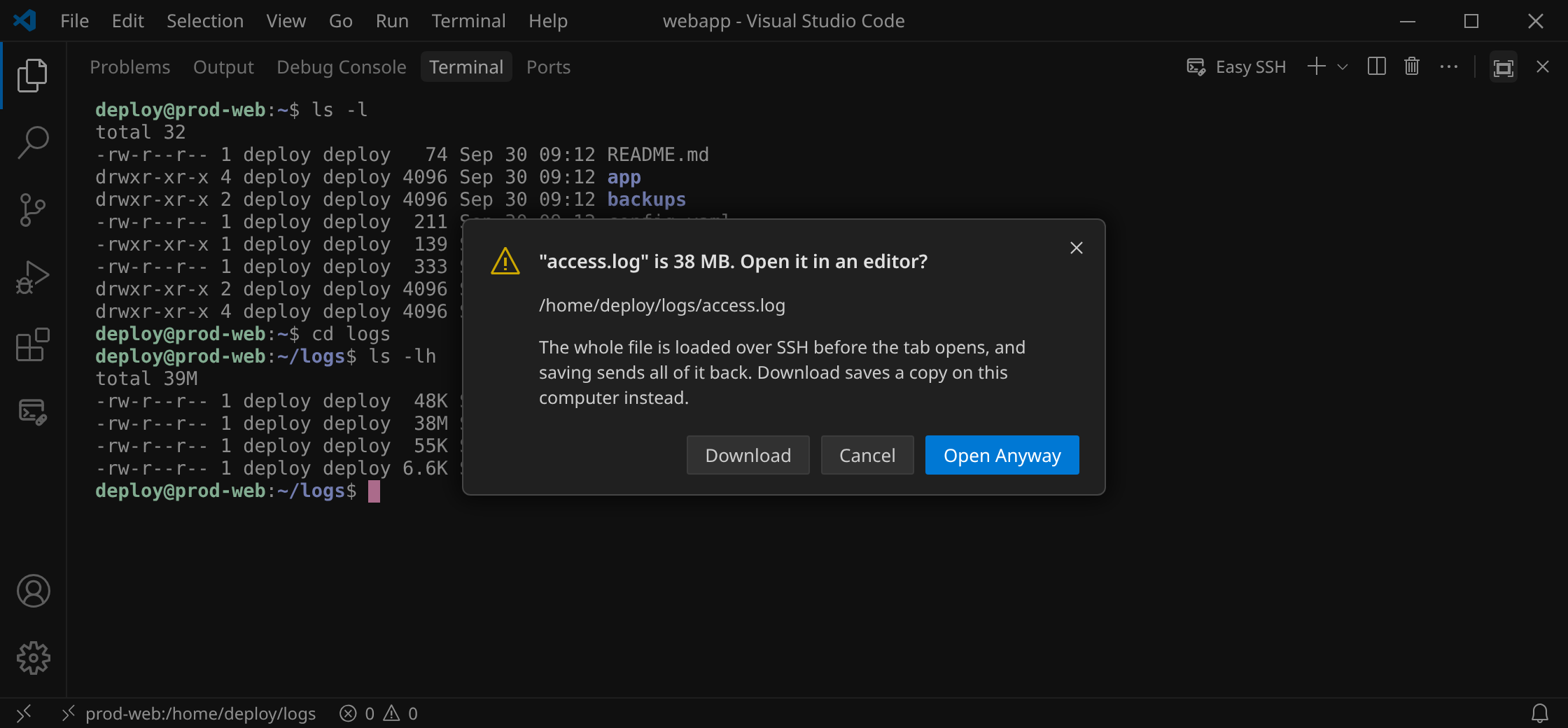Viewport: 1568px width, 728px height.
Task: Create a new terminal with plus icon
Action: click(x=1317, y=66)
